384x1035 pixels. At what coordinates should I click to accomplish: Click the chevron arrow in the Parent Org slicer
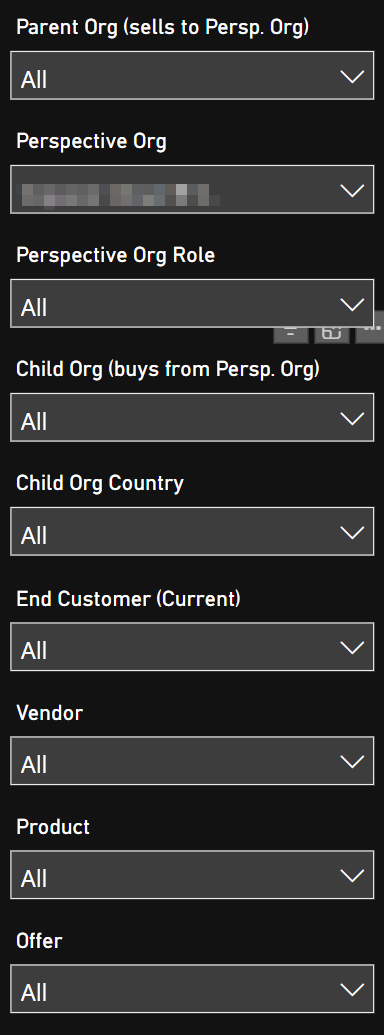(352, 77)
